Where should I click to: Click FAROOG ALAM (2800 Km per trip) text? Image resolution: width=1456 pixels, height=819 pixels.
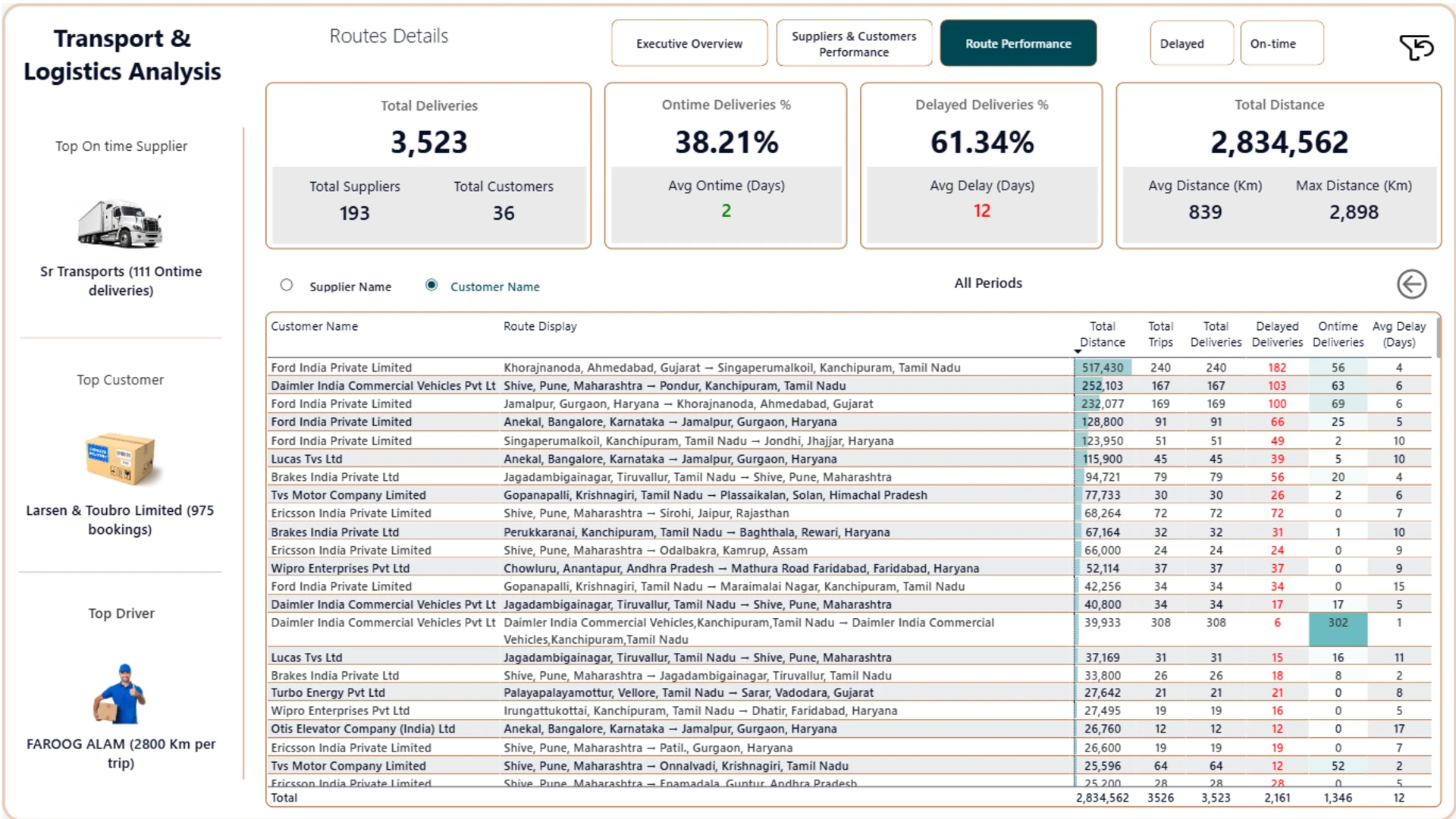(121, 753)
